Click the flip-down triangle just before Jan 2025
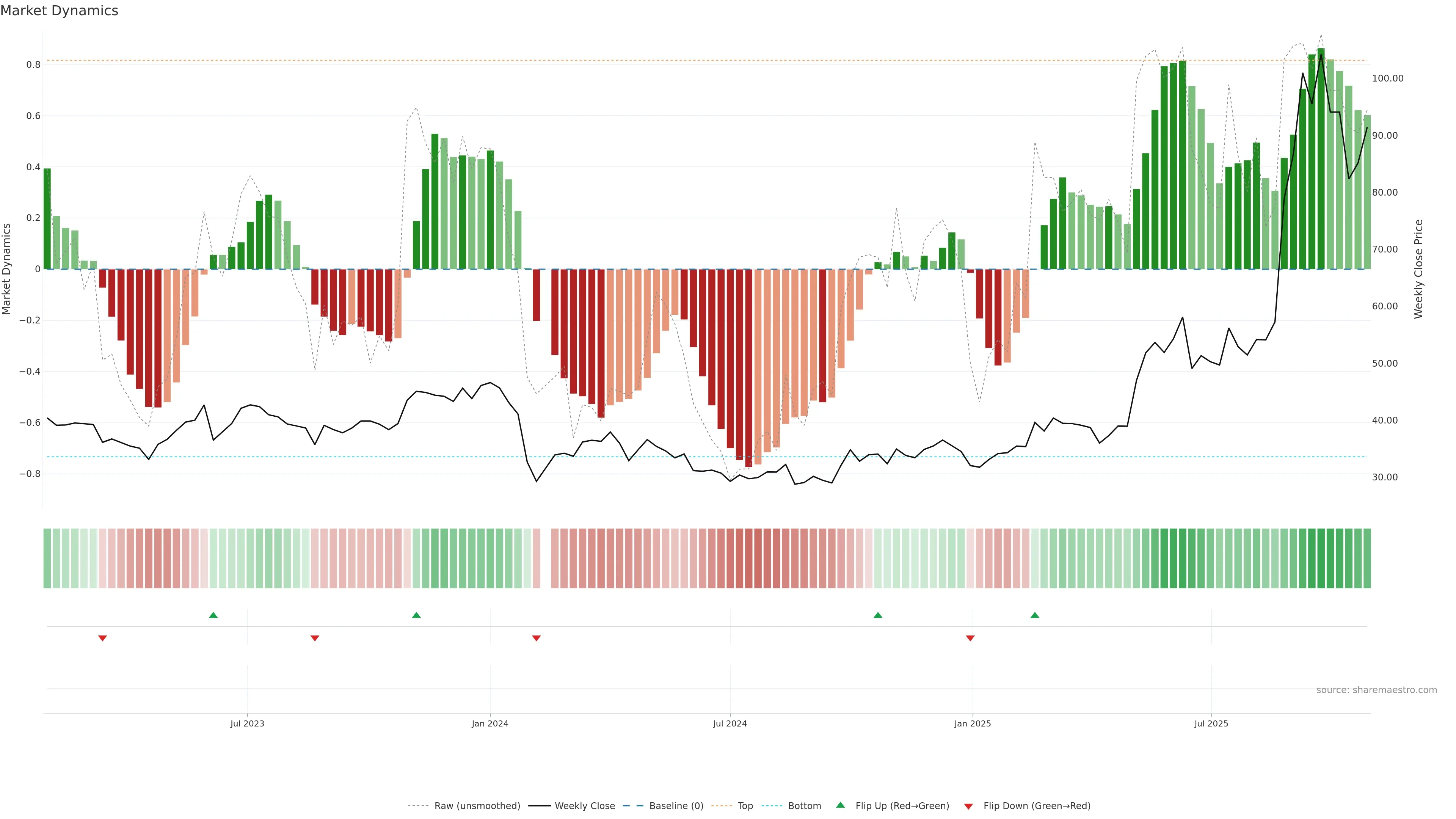Image resolution: width=1456 pixels, height=819 pixels. tap(970, 638)
